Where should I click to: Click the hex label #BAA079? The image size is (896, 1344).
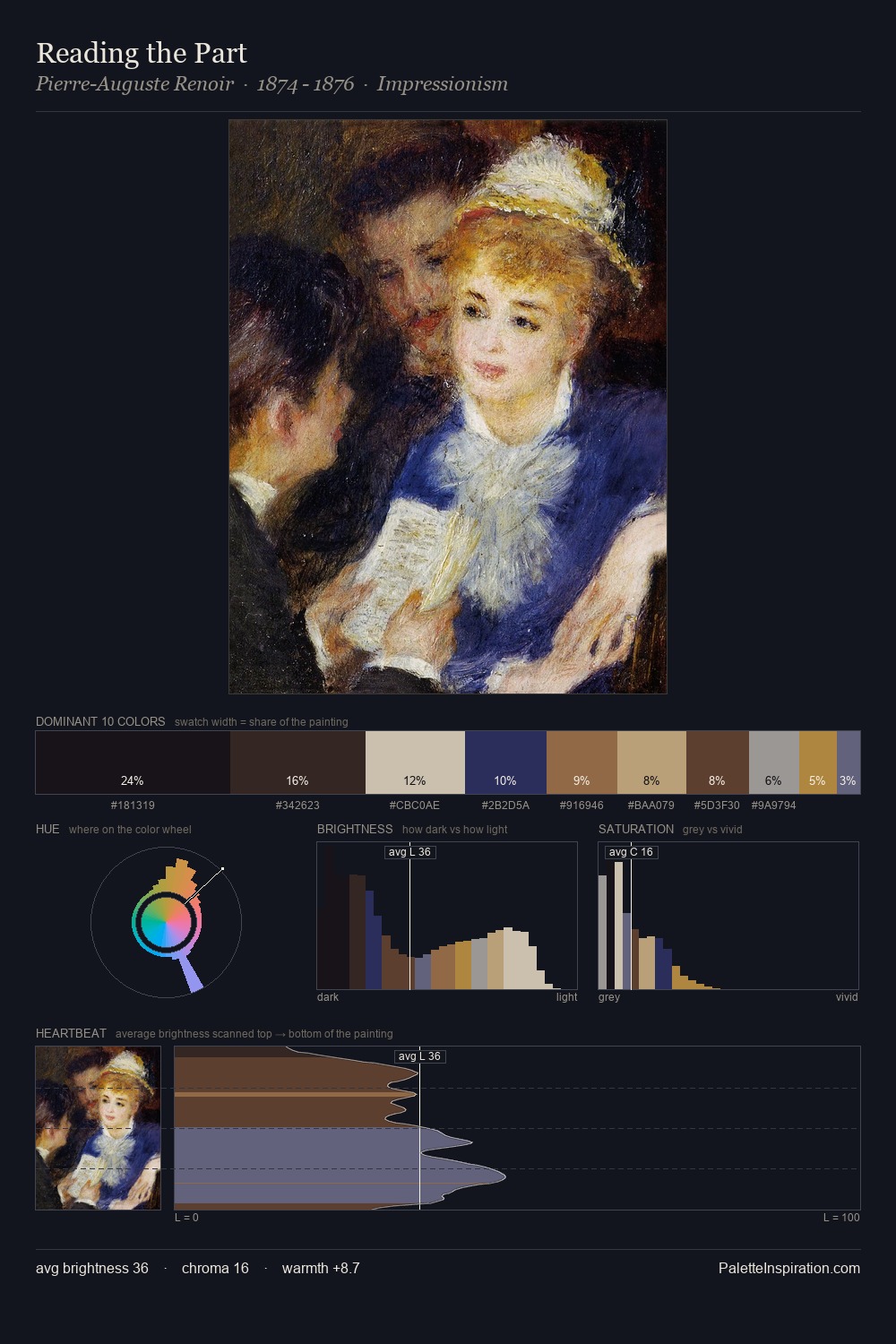pyautogui.click(x=651, y=806)
